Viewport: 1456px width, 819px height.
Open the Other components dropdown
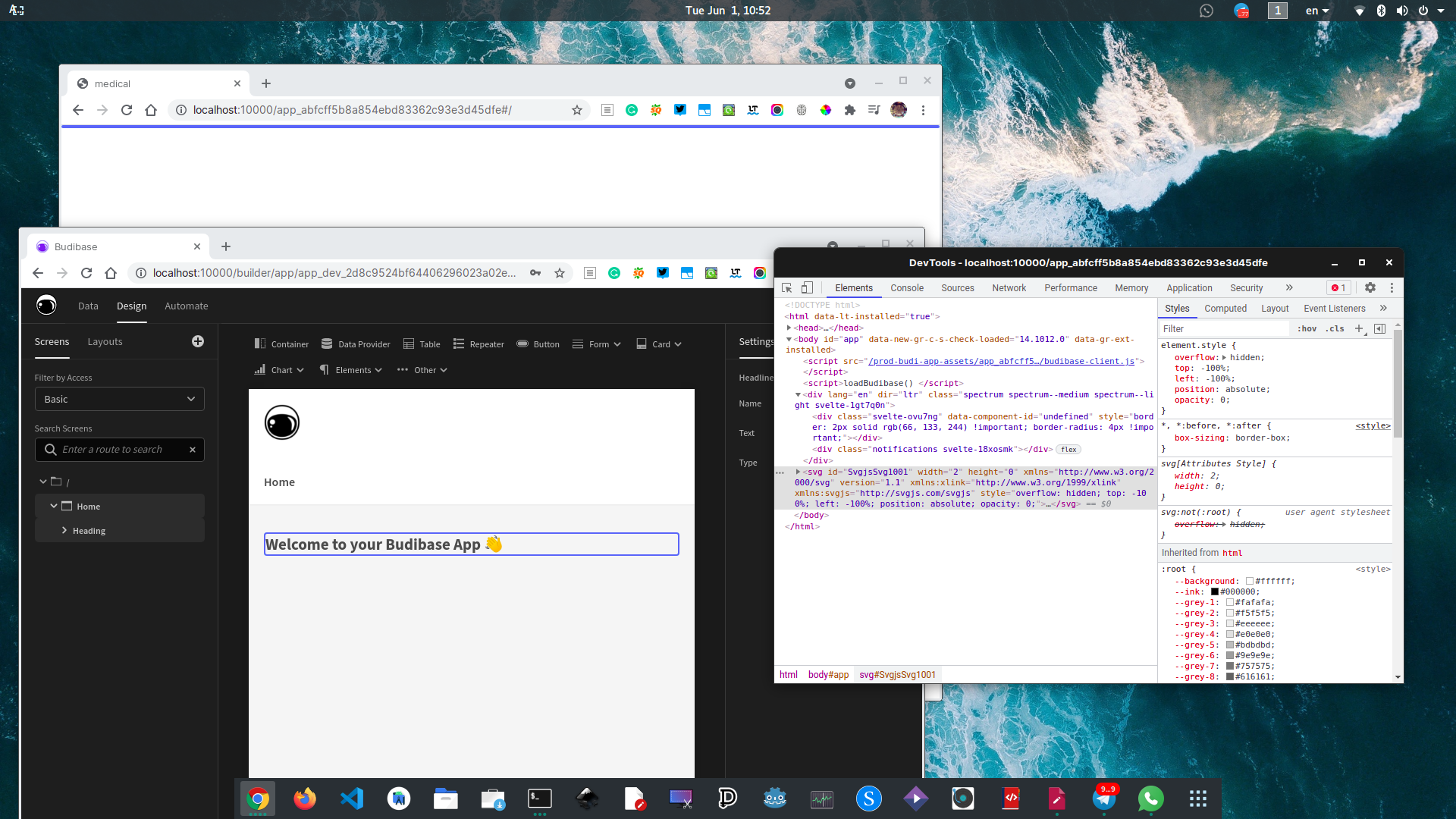pos(422,369)
